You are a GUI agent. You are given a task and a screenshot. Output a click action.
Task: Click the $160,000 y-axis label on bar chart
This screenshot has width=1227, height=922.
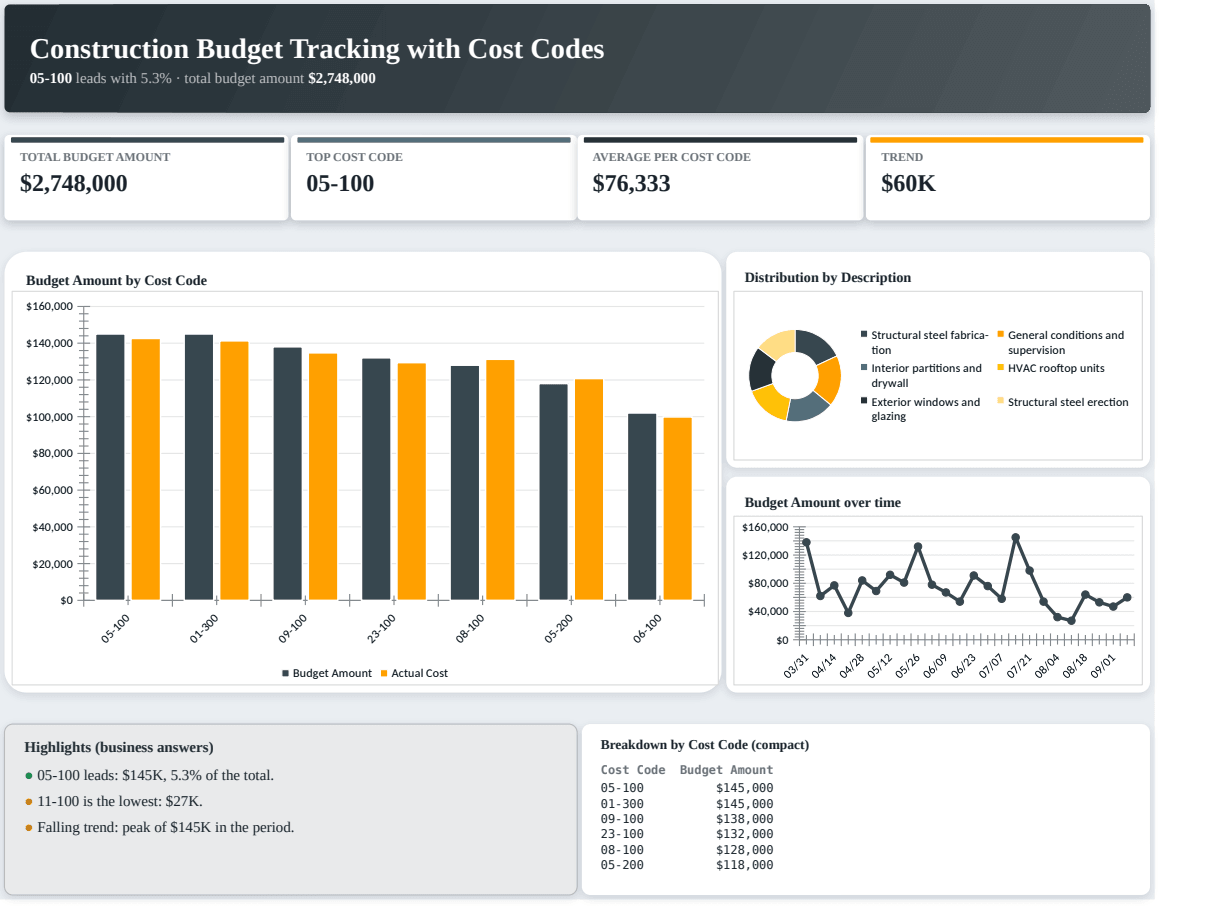click(50, 306)
